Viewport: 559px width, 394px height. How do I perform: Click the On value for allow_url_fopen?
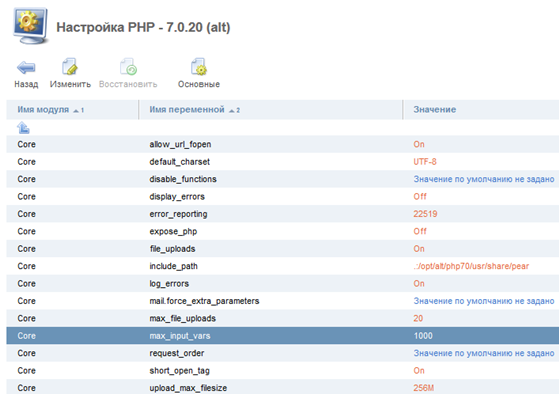point(419,144)
